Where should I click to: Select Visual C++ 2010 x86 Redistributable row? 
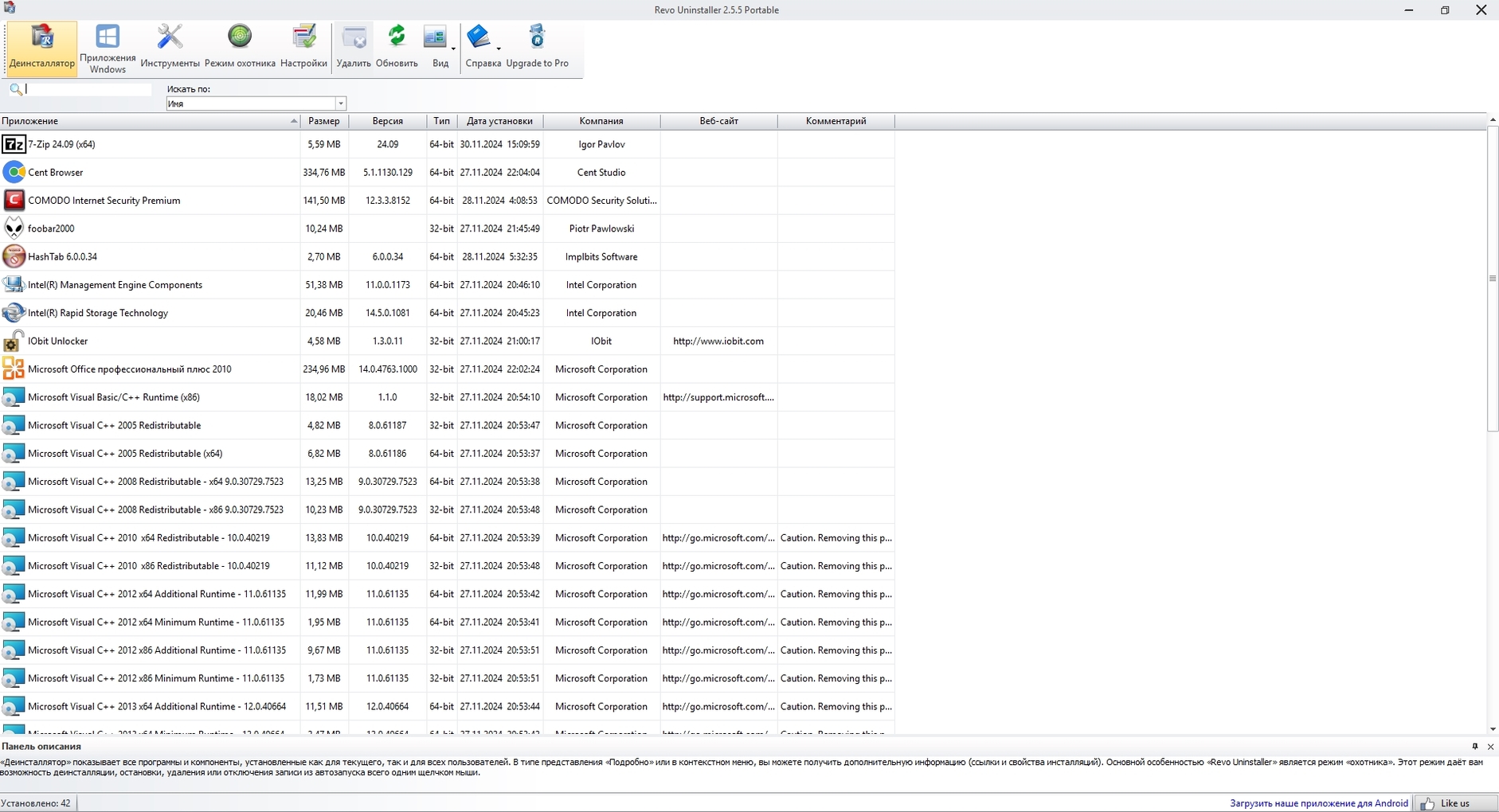[x=447, y=566]
